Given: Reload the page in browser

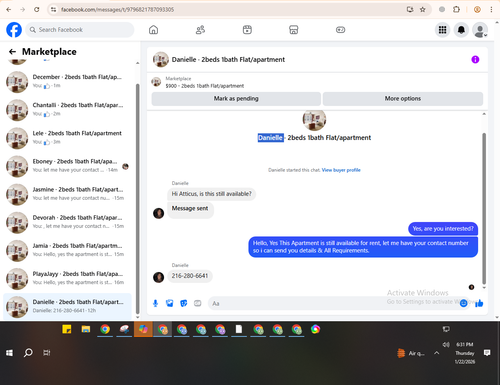Looking at the screenshot, I should coord(37,10).
